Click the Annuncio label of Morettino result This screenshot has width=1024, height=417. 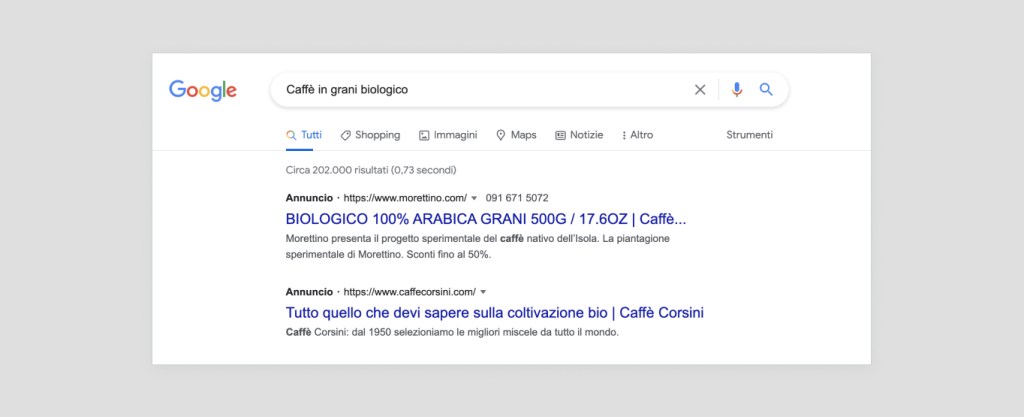(309, 198)
